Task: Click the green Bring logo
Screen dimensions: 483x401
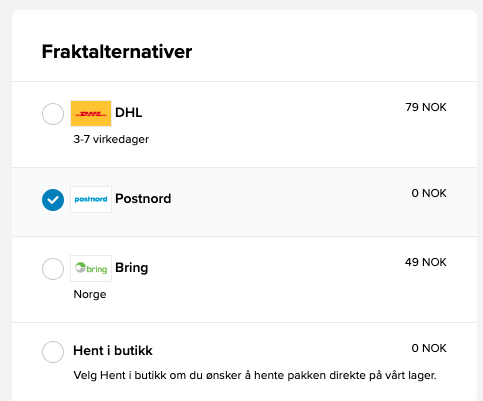Action: coord(91,268)
